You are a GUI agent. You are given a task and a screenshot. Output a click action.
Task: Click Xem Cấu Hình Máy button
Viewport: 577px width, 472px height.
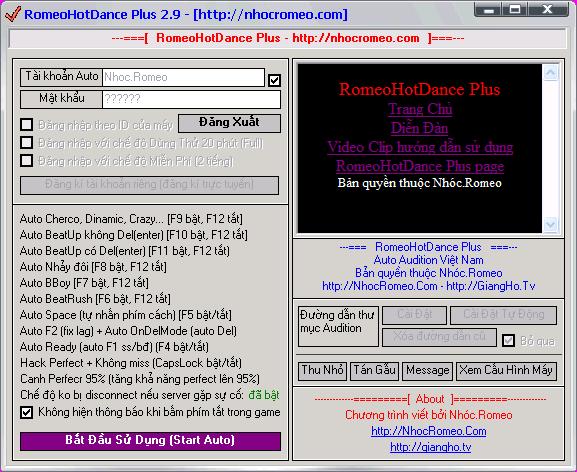pyautogui.click(x=506, y=371)
